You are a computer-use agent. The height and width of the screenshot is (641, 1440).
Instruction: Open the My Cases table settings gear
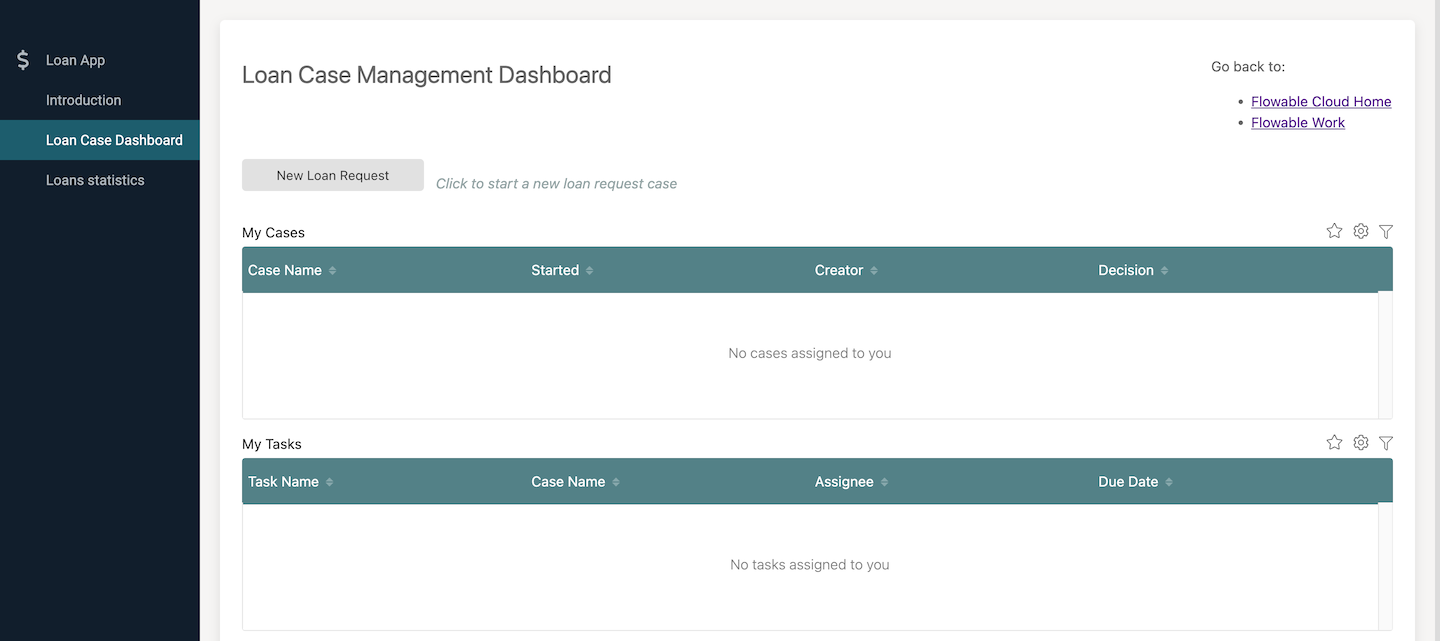pyautogui.click(x=1360, y=231)
